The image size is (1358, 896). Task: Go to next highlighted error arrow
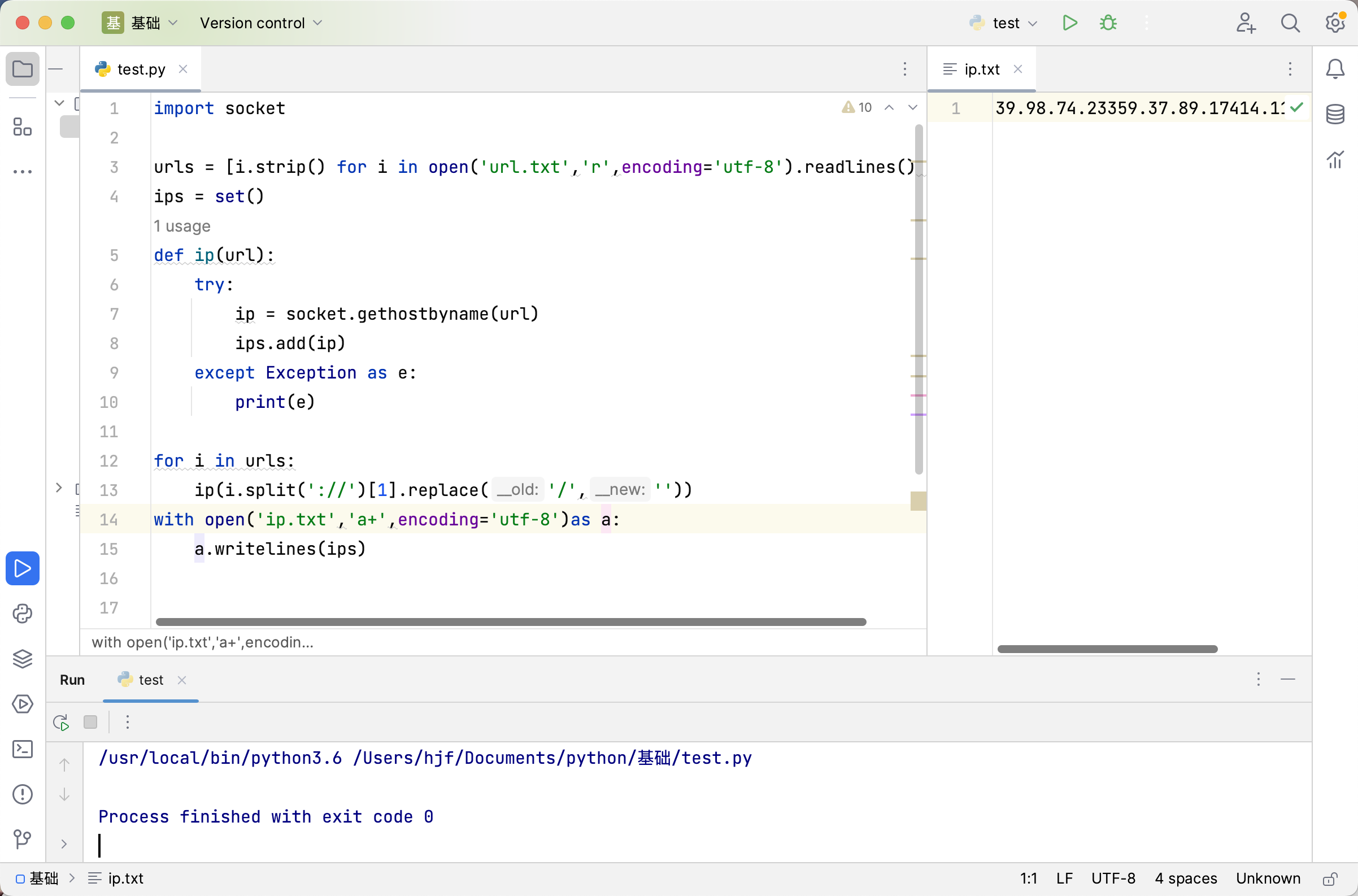[912, 107]
